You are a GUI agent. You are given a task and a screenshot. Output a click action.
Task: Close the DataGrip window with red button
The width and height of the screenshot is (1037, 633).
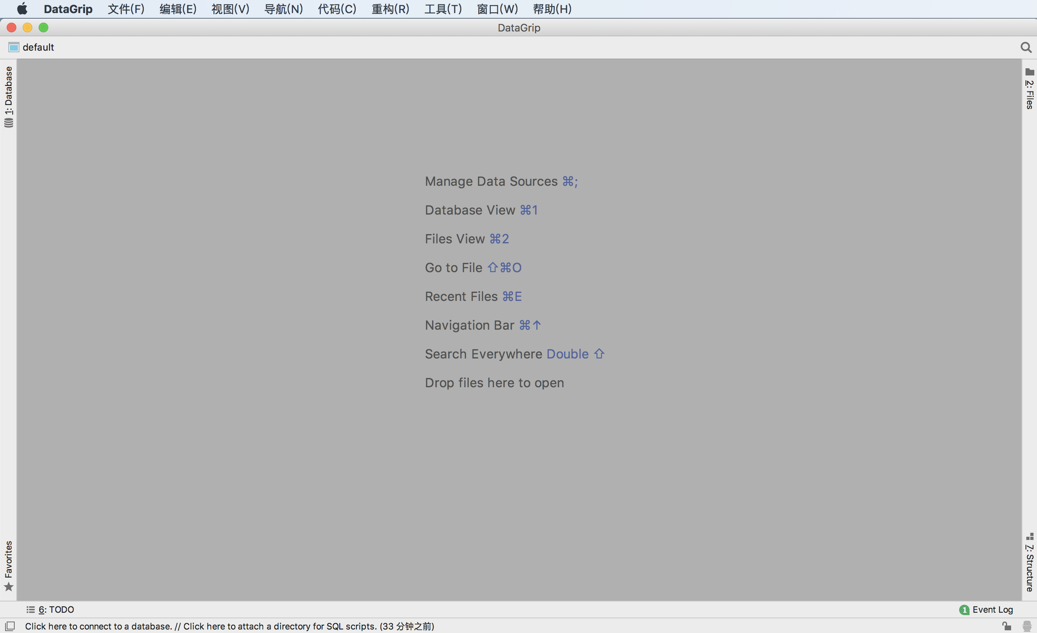[11, 27]
